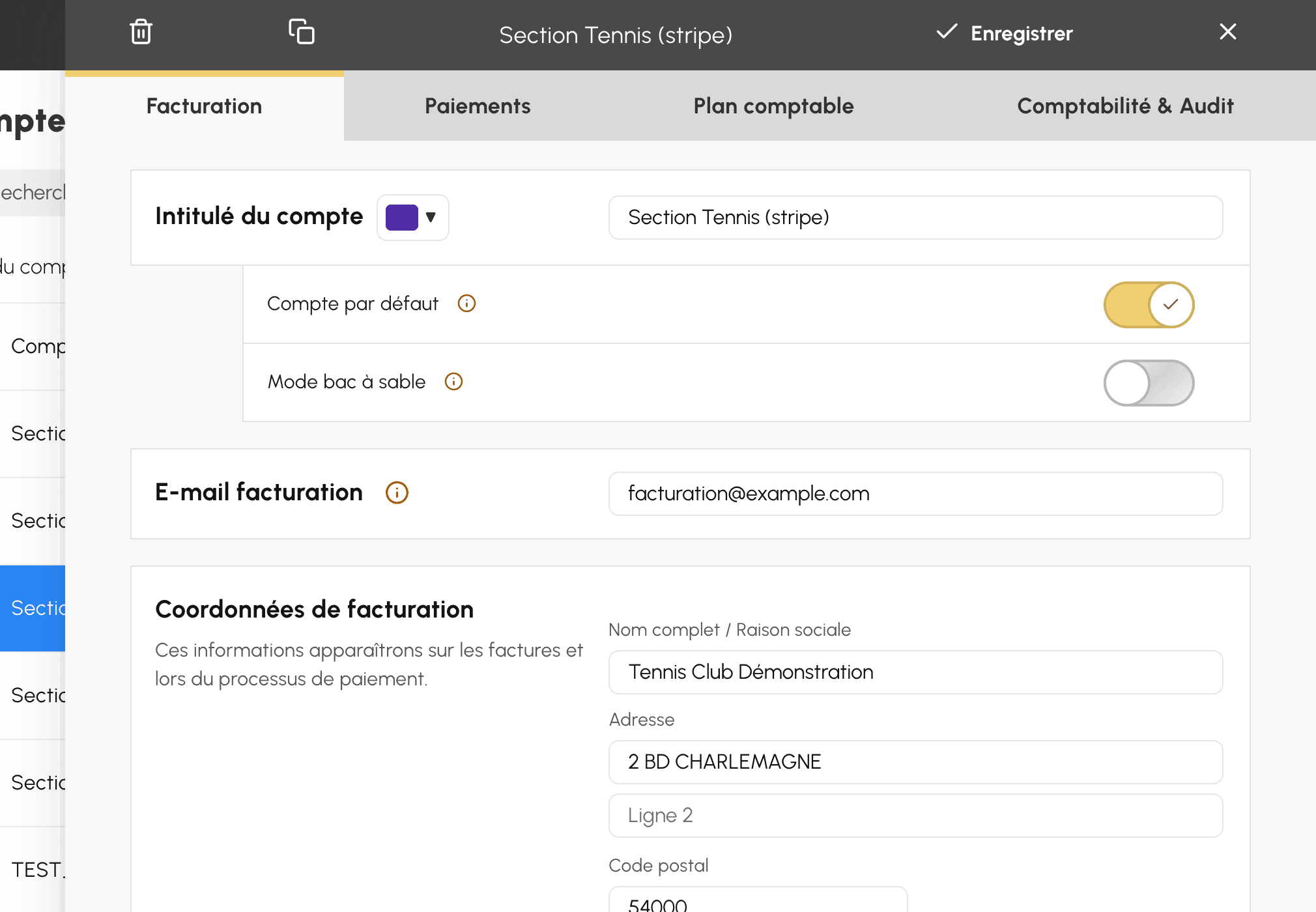Click the 'Adresse' field label

(x=642, y=720)
